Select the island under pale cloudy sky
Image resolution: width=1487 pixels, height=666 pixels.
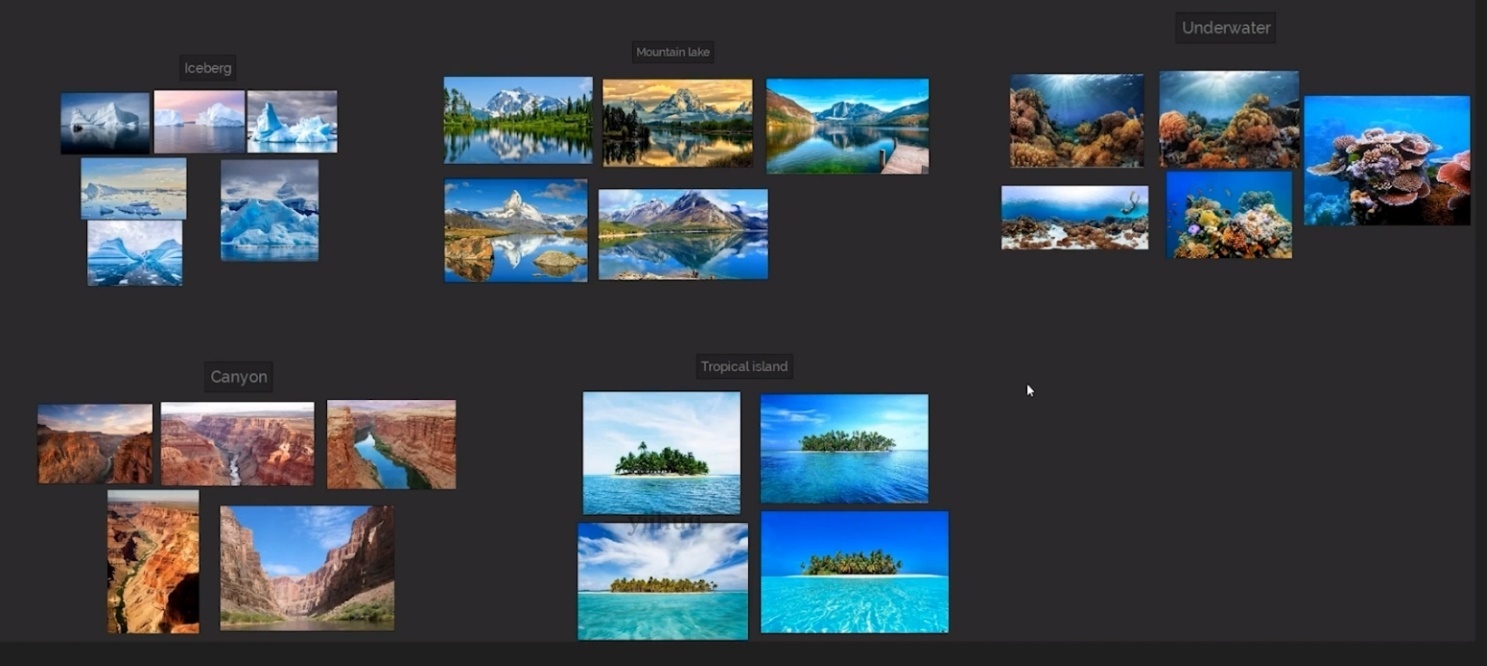point(662,453)
